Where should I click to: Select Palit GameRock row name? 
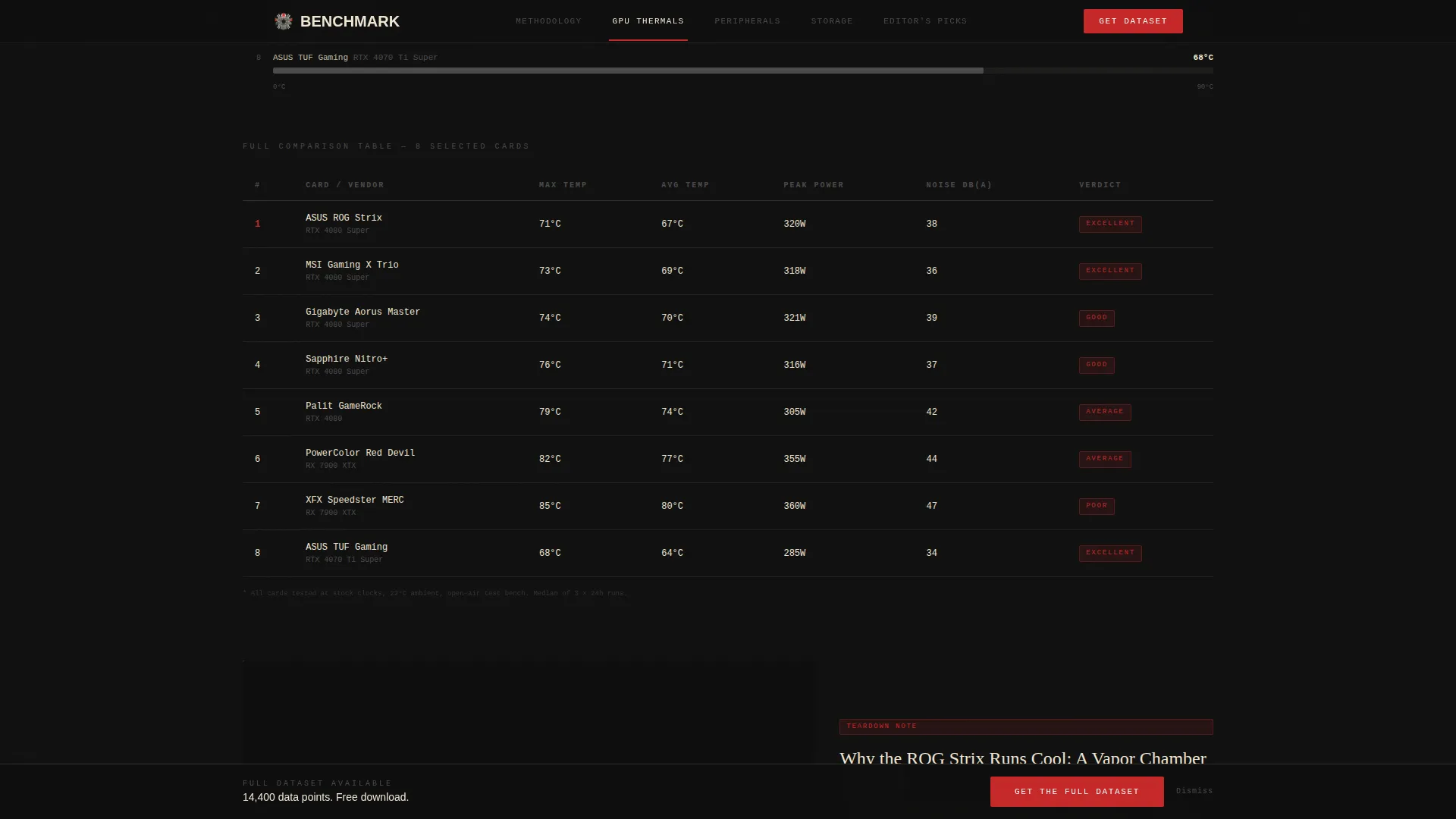[344, 406]
